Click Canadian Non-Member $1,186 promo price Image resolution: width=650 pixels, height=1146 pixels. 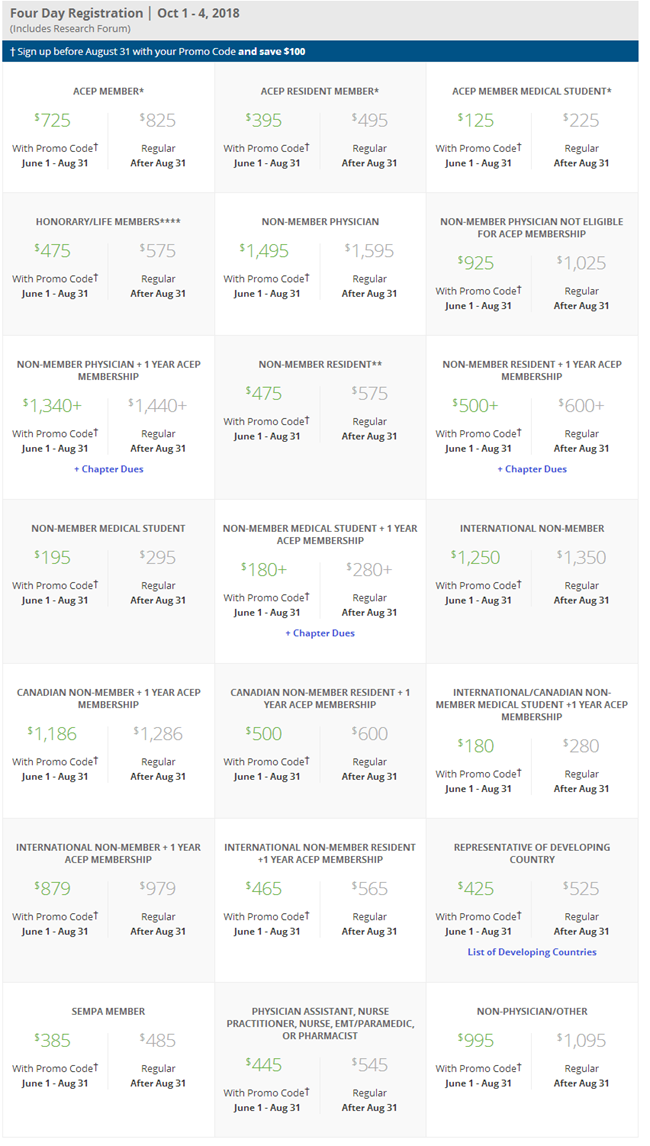(54, 733)
